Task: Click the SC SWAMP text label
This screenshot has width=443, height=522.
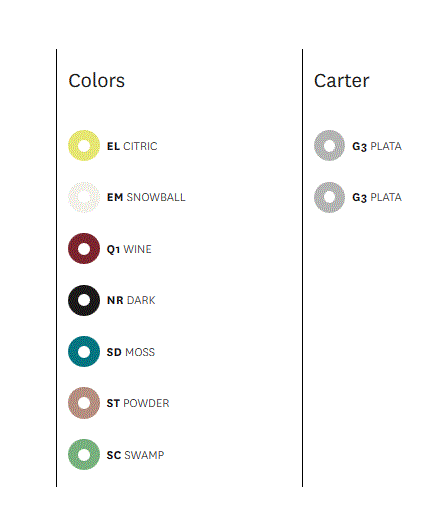Action: 135,455
